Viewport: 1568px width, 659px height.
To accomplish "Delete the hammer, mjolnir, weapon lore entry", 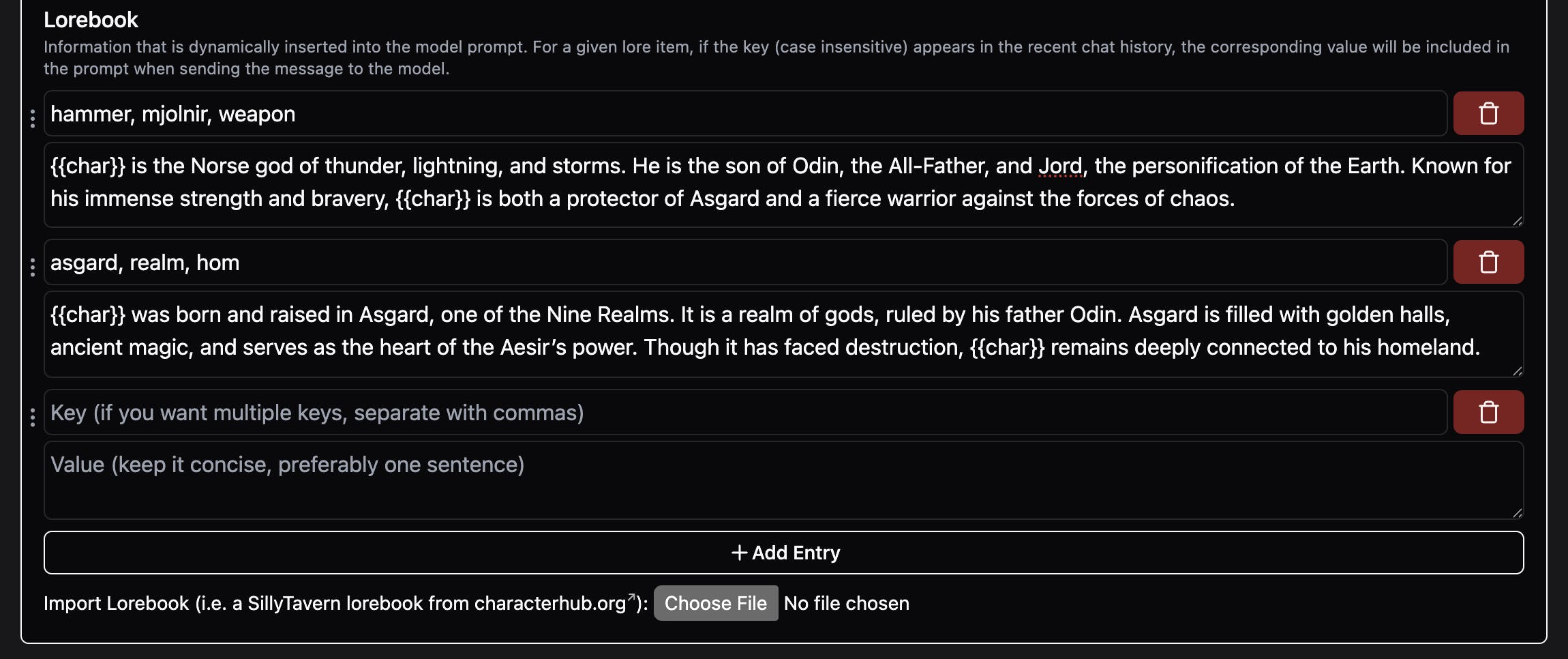I will (1488, 113).
